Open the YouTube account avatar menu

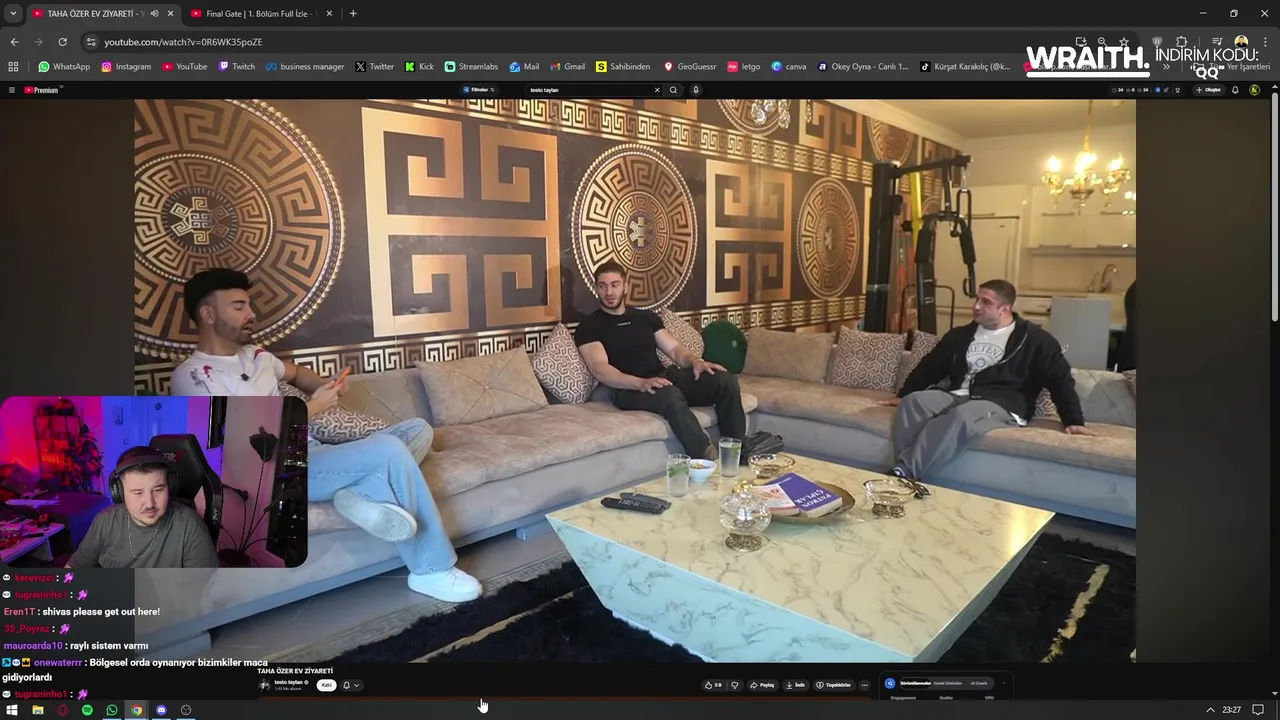(x=1254, y=90)
